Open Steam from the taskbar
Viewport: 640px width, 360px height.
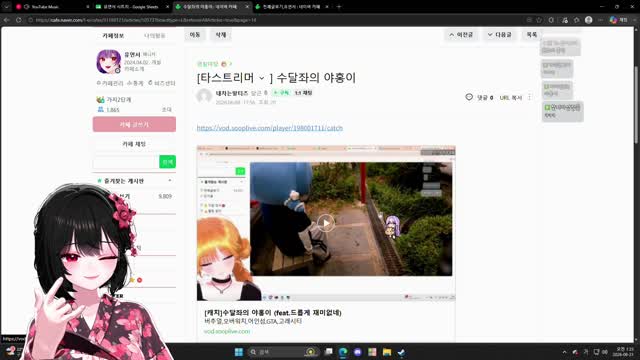pos(401,352)
